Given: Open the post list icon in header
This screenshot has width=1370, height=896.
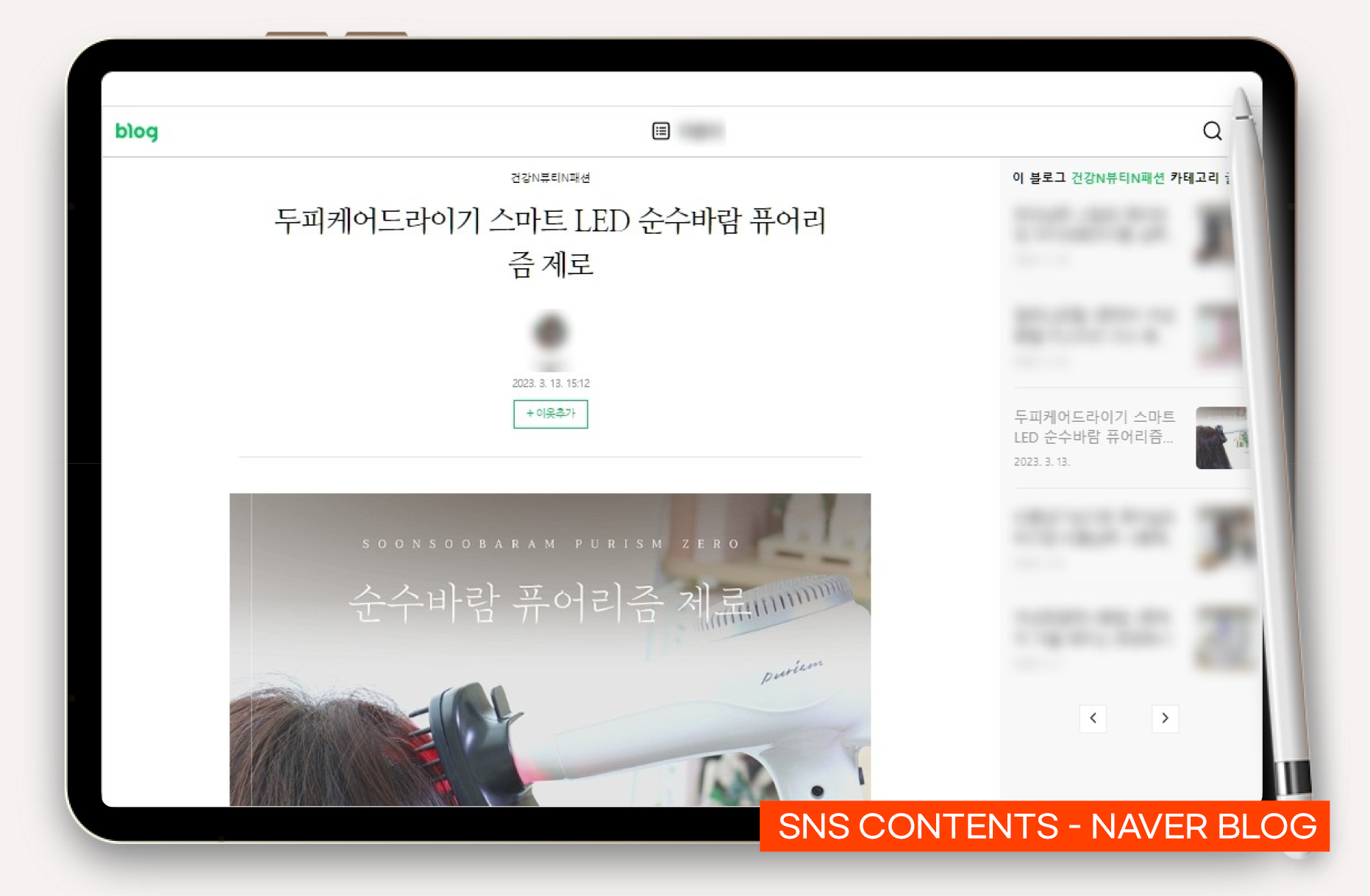Looking at the screenshot, I should coord(661,131).
